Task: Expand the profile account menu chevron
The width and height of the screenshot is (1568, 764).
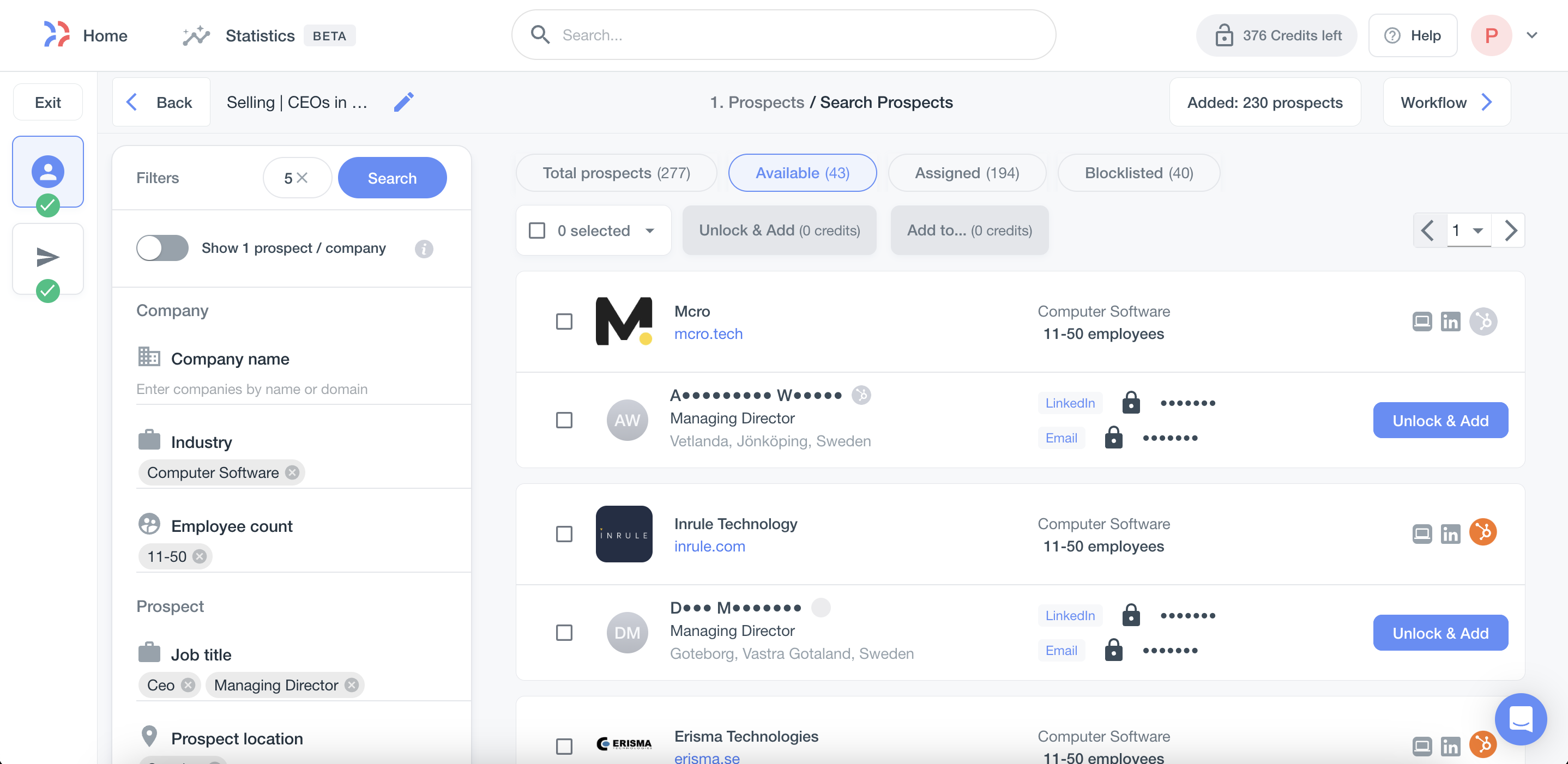Action: click(x=1531, y=35)
